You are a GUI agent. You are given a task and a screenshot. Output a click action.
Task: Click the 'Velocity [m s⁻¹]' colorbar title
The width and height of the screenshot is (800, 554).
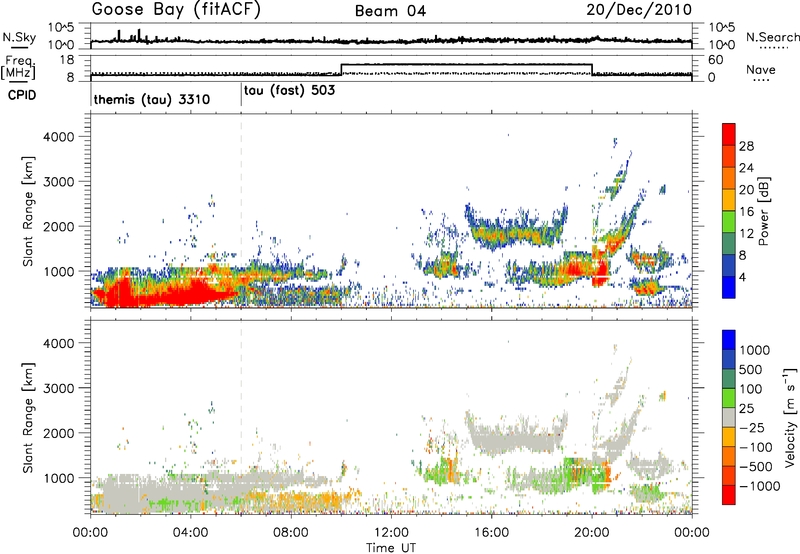[x=790, y=417]
